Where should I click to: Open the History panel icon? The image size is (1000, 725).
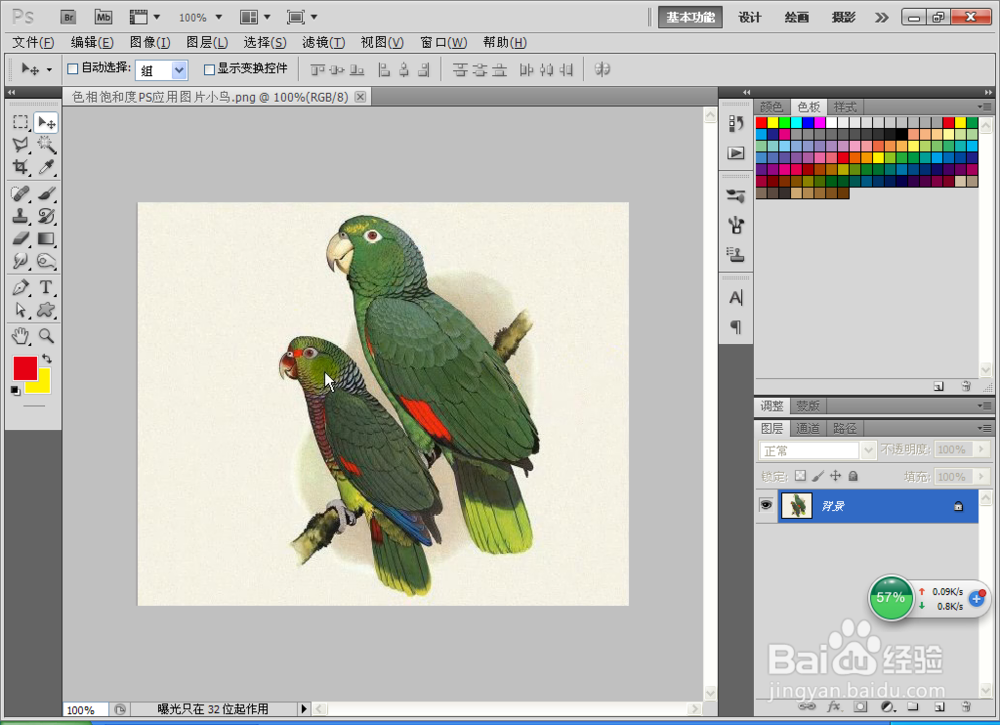point(736,124)
